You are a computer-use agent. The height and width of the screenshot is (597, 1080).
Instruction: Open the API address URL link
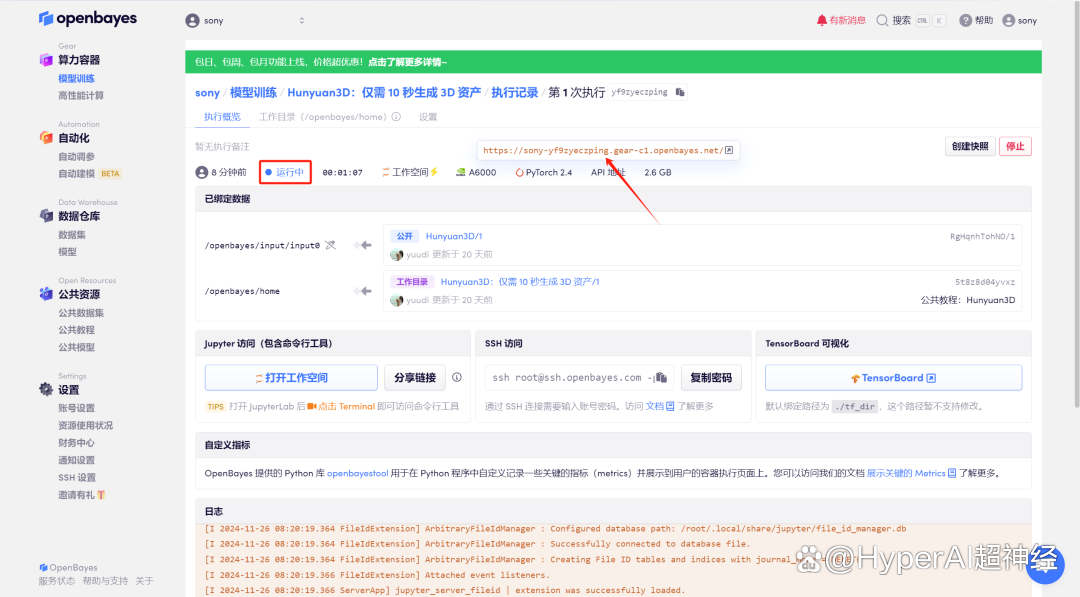pyautogui.click(x=608, y=150)
